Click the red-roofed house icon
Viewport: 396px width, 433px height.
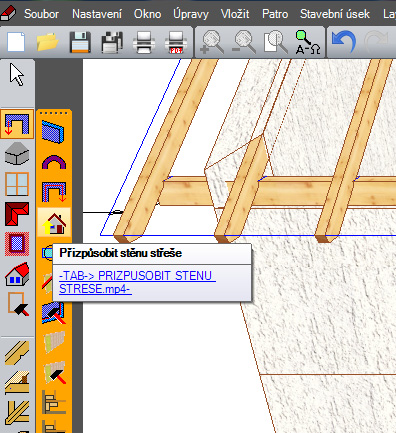pyautogui.click(x=17, y=274)
